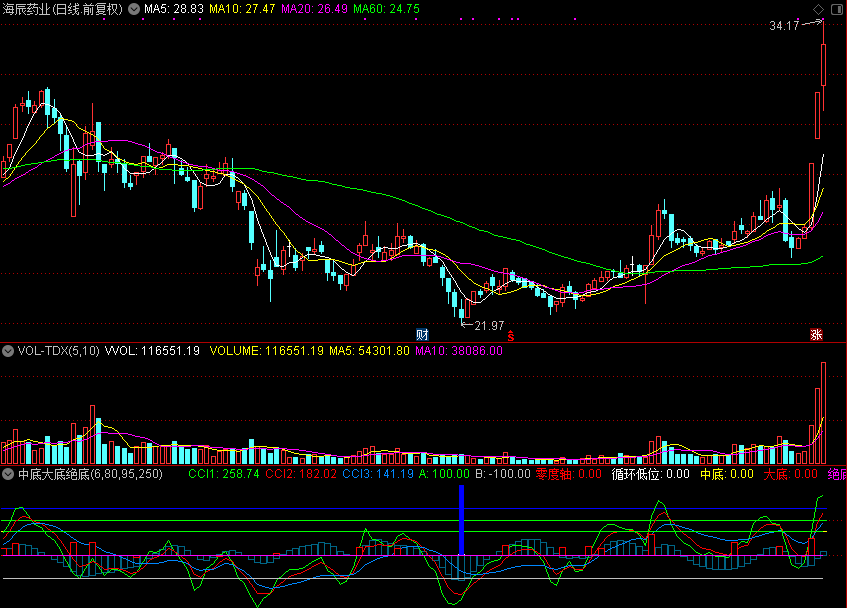Viewport: 847px width, 608px height.
Task: Click the MA10: 27.47 label
Action: [242, 9]
